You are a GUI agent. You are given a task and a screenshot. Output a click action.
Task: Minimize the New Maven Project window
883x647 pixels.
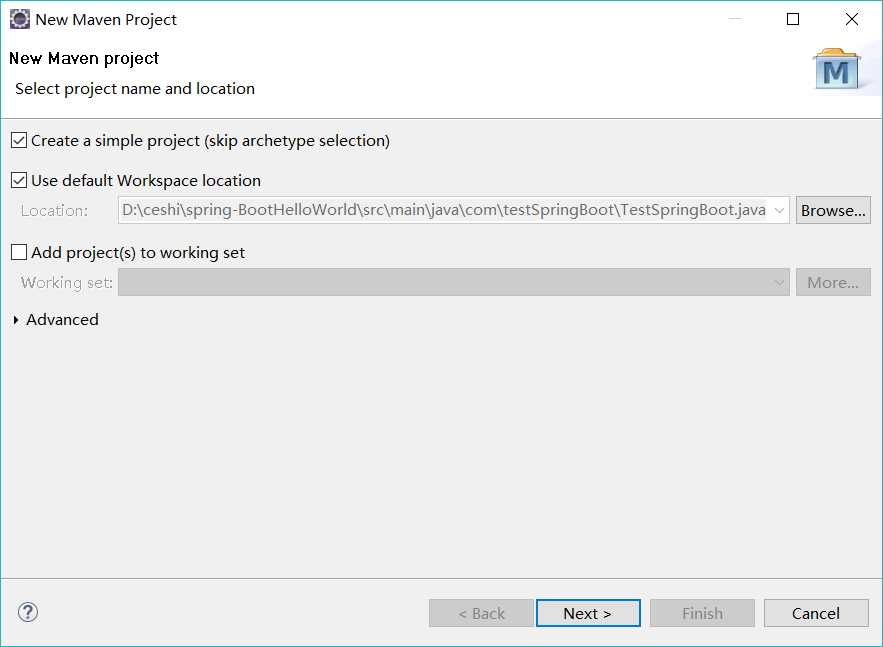(x=735, y=19)
